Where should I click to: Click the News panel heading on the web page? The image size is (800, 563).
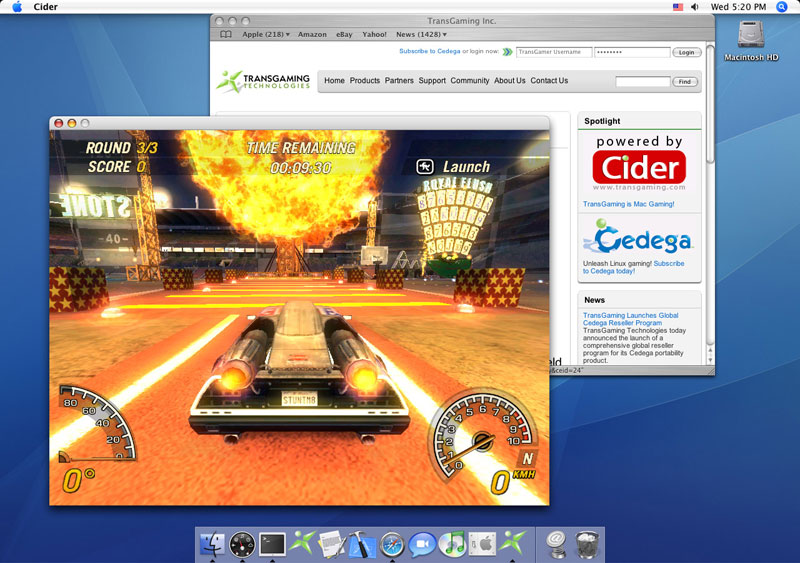point(594,300)
